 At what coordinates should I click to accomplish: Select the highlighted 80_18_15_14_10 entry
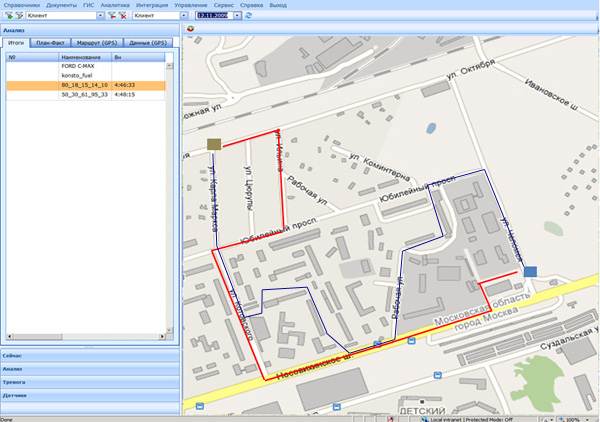click(85, 85)
